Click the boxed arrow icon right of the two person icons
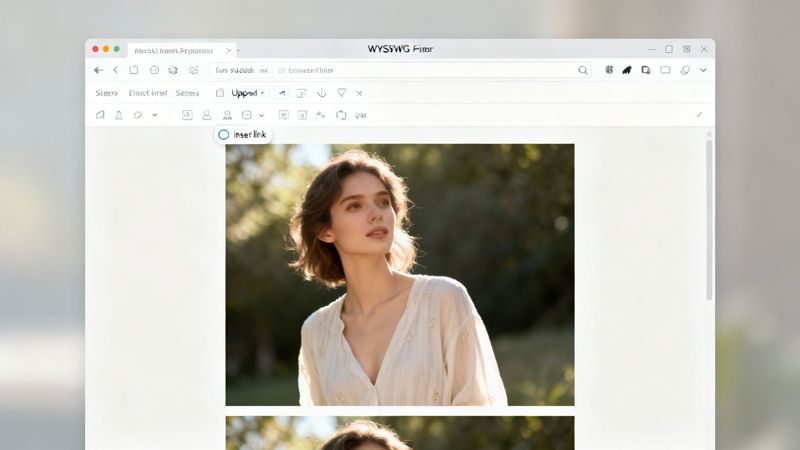 click(x=246, y=115)
